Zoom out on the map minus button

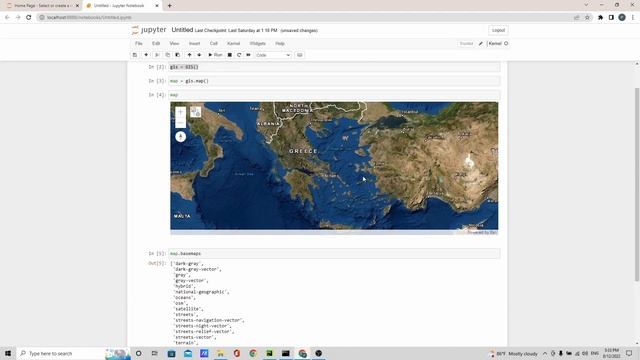180,122
